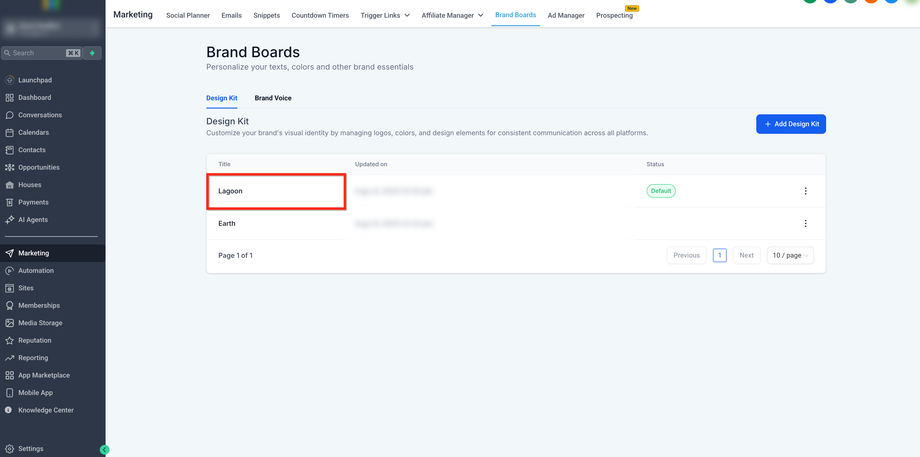Open the Reputation star icon

10,340
